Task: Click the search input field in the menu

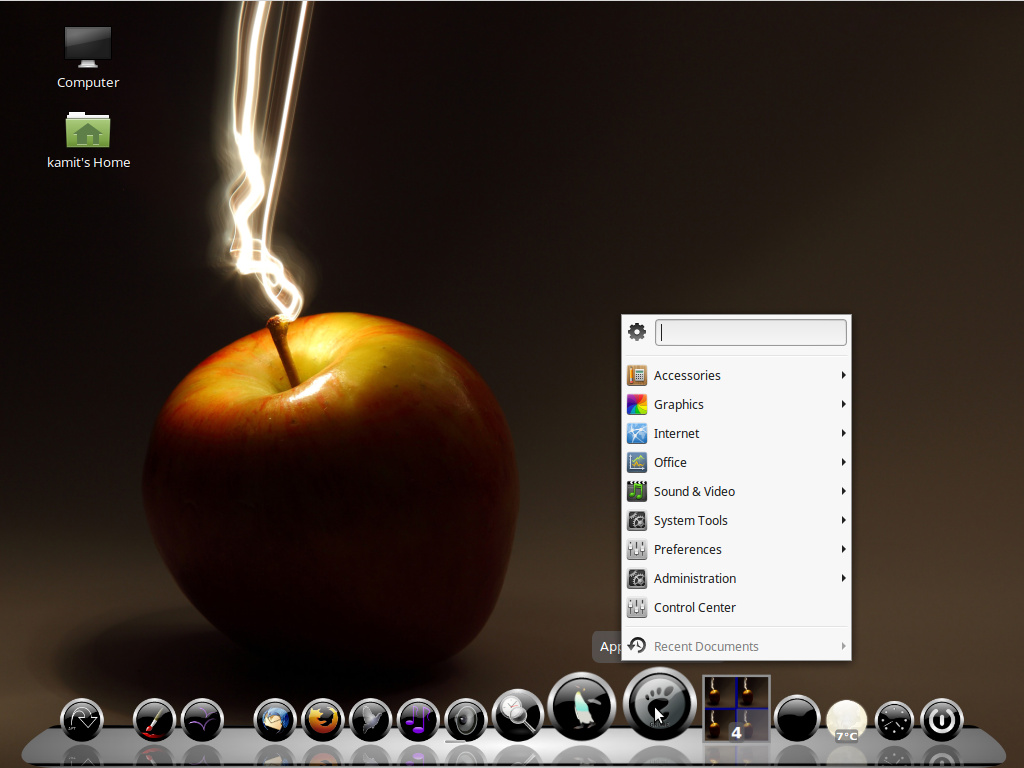Action: (750, 331)
